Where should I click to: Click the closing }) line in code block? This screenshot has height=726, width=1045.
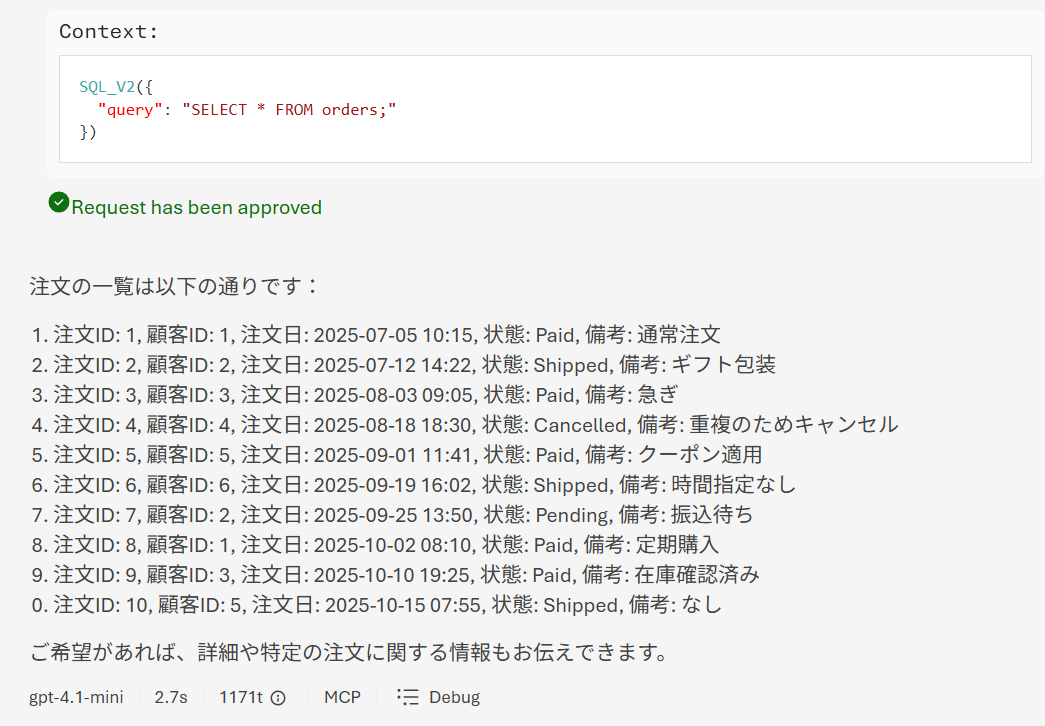[x=89, y=132]
